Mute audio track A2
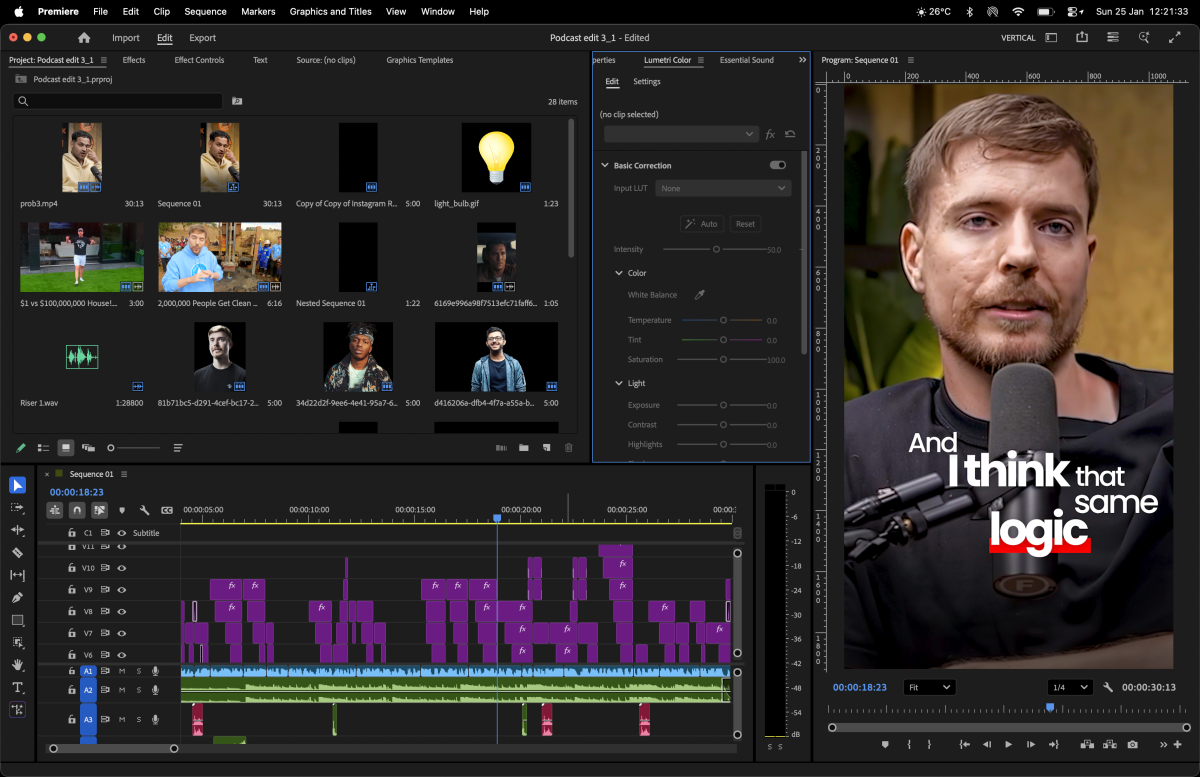This screenshot has width=1200, height=777. pyautogui.click(x=122, y=690)
